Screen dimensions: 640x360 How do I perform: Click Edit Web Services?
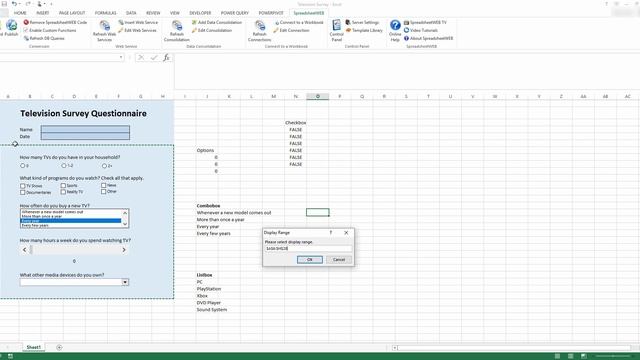click(137, 31)
